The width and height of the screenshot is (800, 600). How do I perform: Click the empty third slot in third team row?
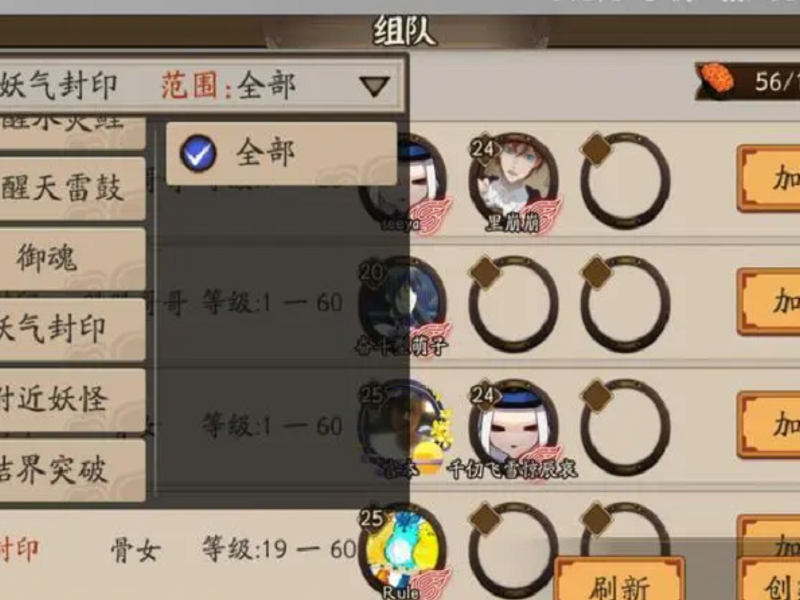pos(625,426)
